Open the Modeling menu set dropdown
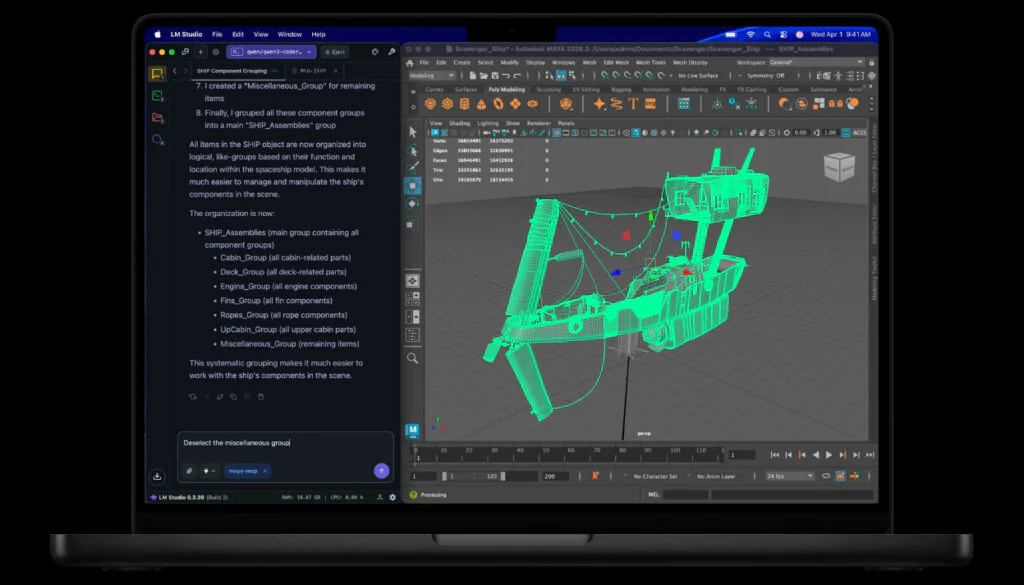 pos(430,75)
